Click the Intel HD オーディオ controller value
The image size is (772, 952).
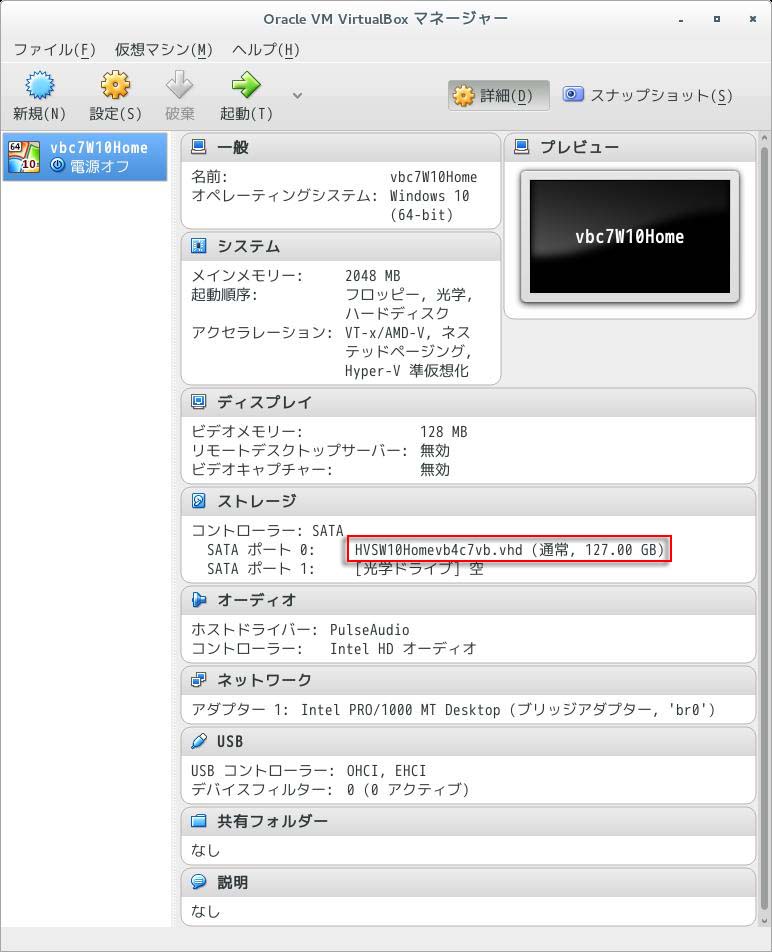point(403,648)
